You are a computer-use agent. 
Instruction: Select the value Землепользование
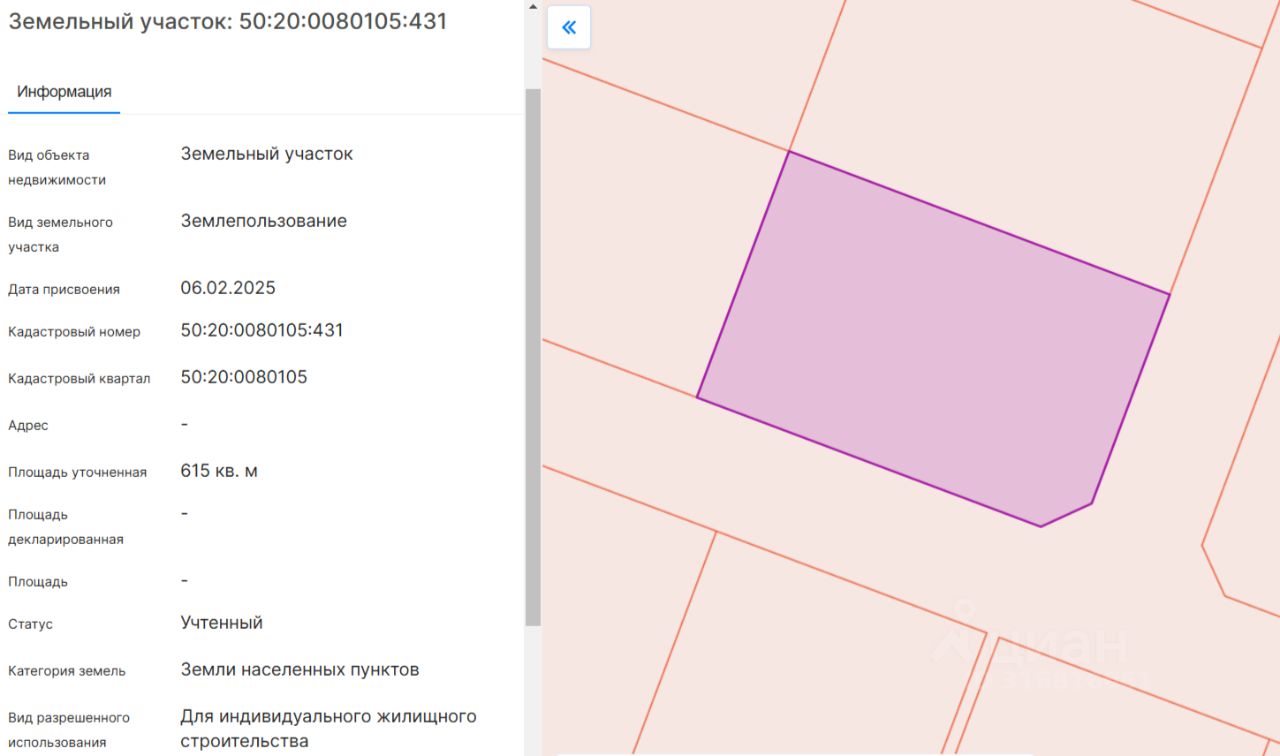coord(264,221)
